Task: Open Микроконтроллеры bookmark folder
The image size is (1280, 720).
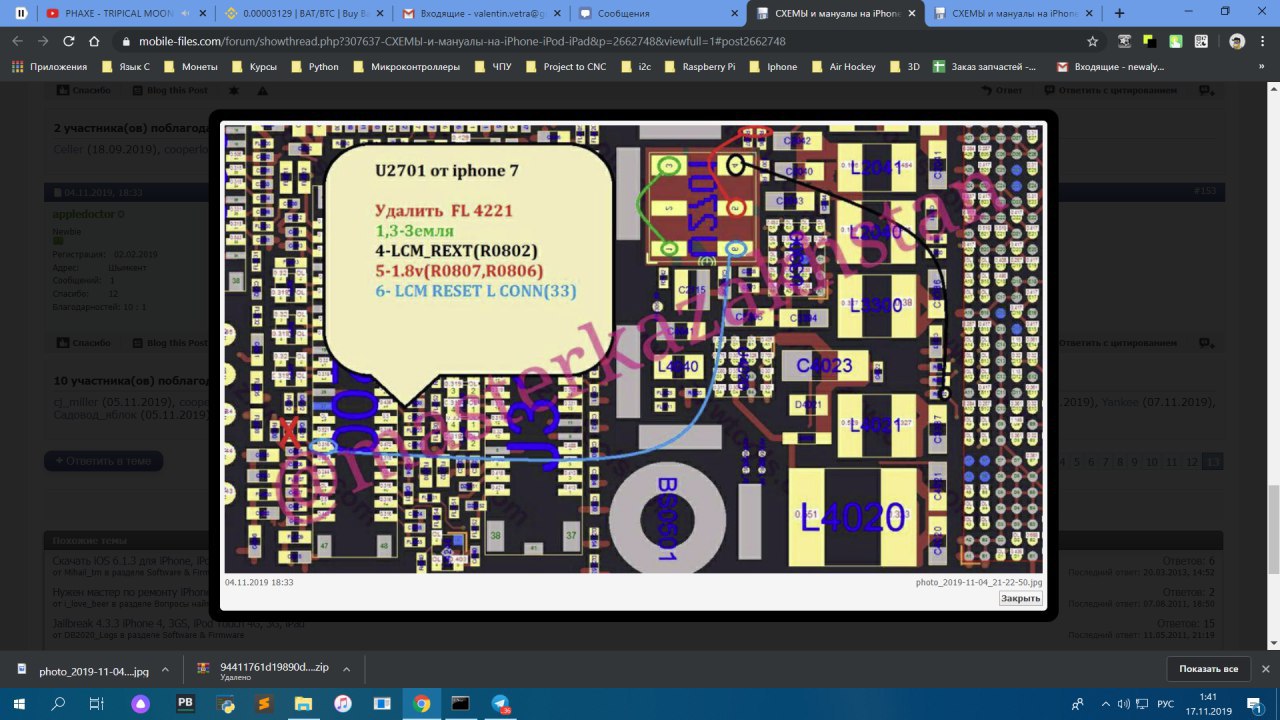Action: pos(405,67)
